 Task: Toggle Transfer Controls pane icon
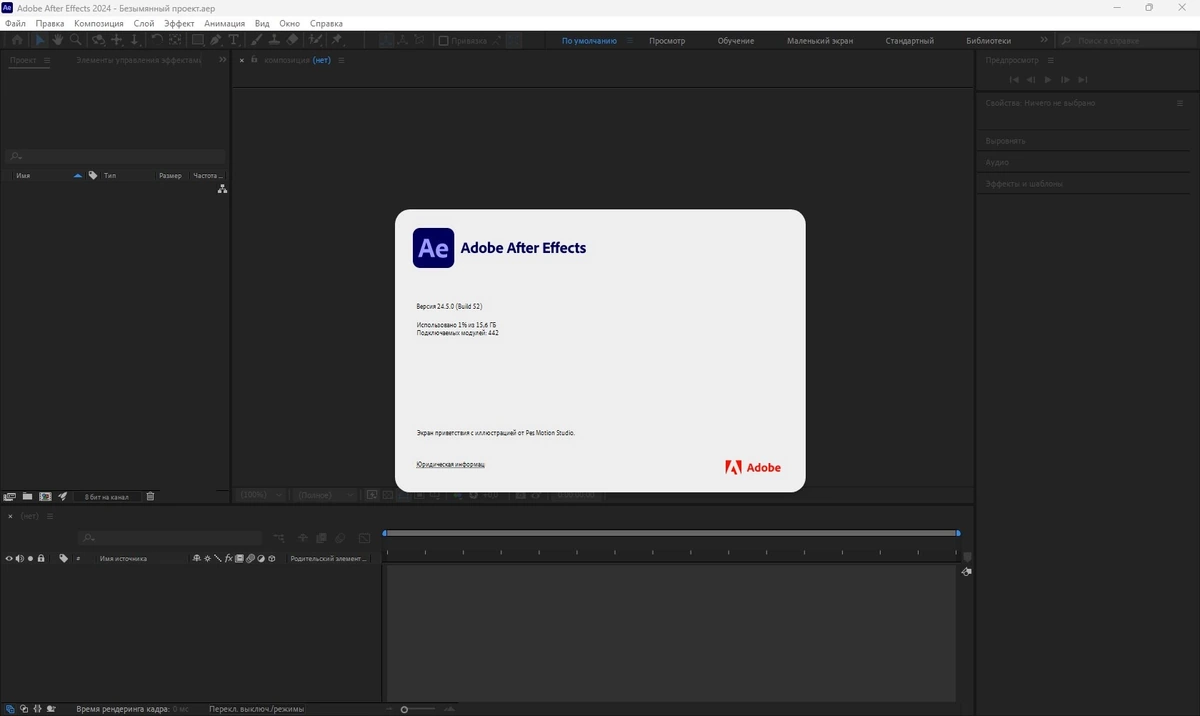tap(24, 708)
